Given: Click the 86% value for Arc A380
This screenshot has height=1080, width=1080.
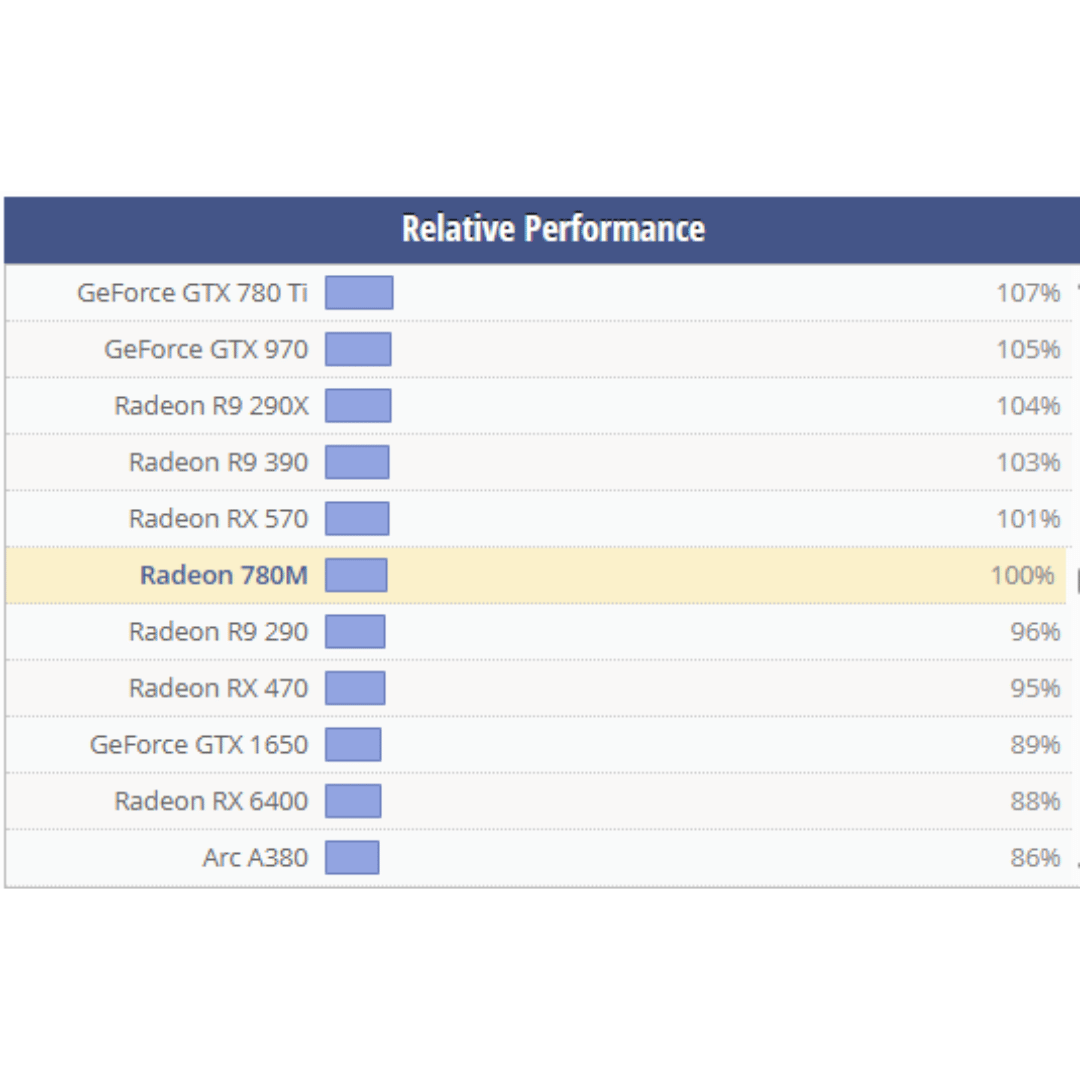Looking at the screenshot, I should pyautogui.click(x=1035, y=858).
